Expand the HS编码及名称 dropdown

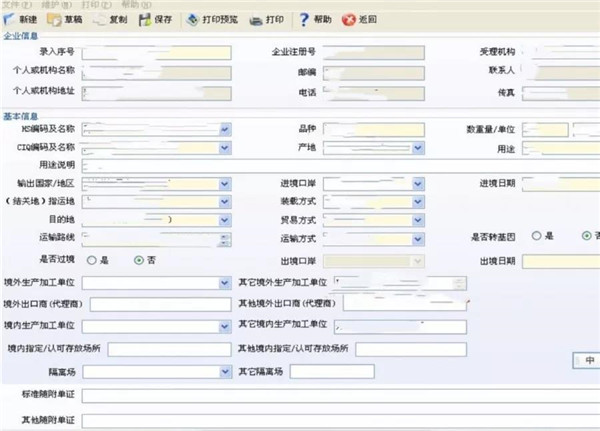pyautogui.click(x=225, y=129)
